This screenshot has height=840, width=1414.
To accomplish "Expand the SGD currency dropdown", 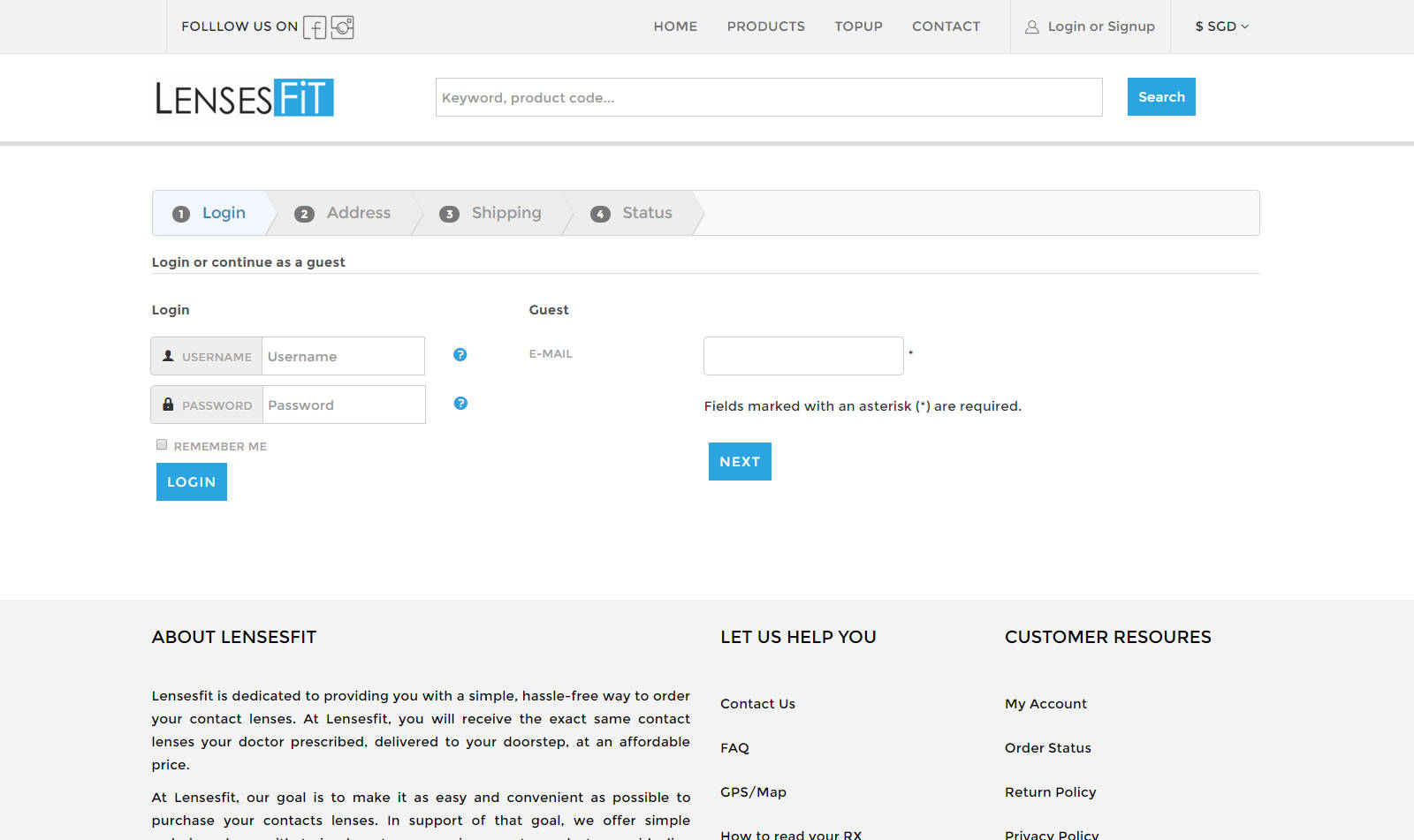I will [1221, 26].
